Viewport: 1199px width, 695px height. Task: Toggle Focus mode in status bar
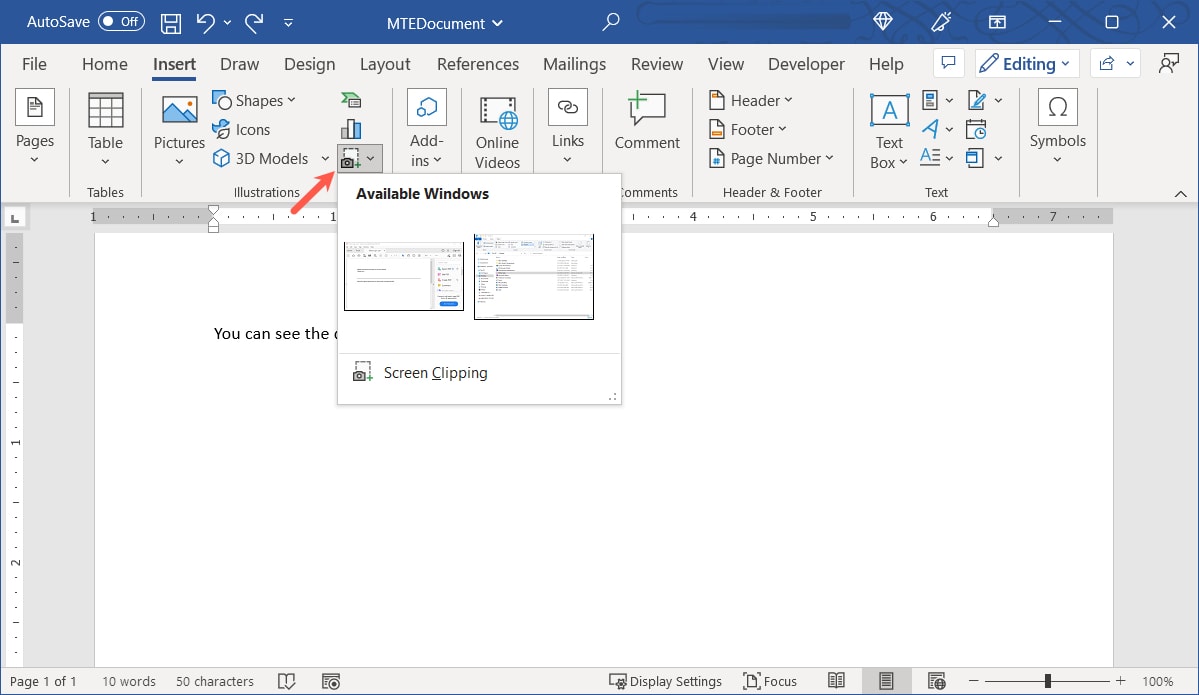pyautogui.click(x=769, y=681)
